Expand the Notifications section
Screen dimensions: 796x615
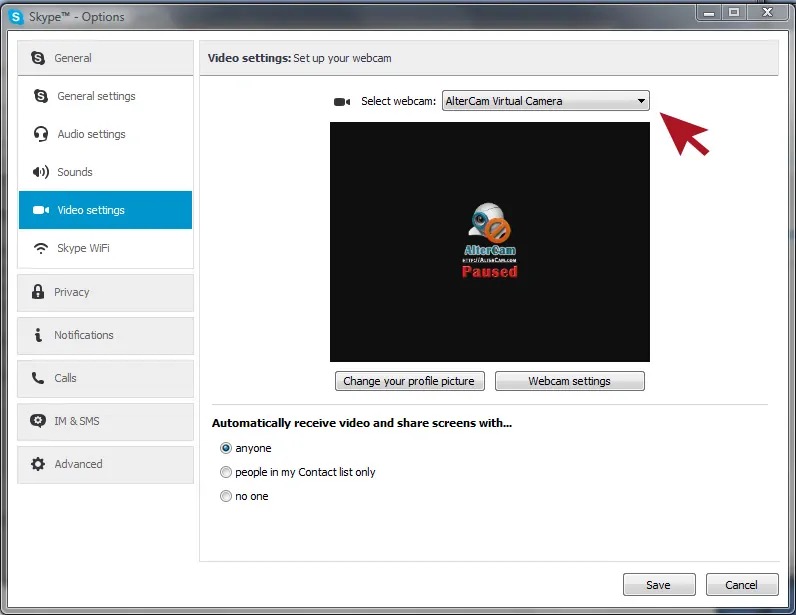click(106, 335)
